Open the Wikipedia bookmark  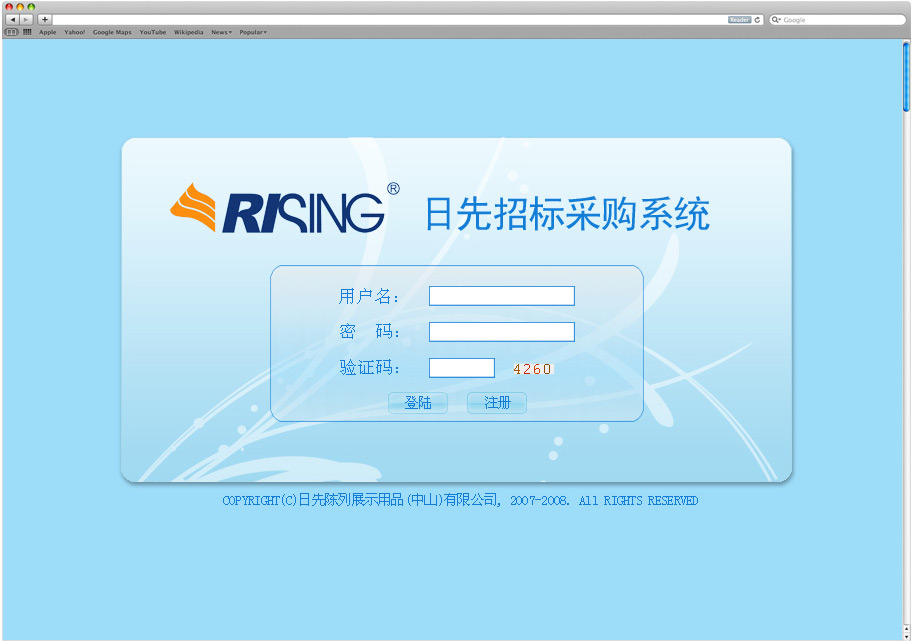coord(188,32)
